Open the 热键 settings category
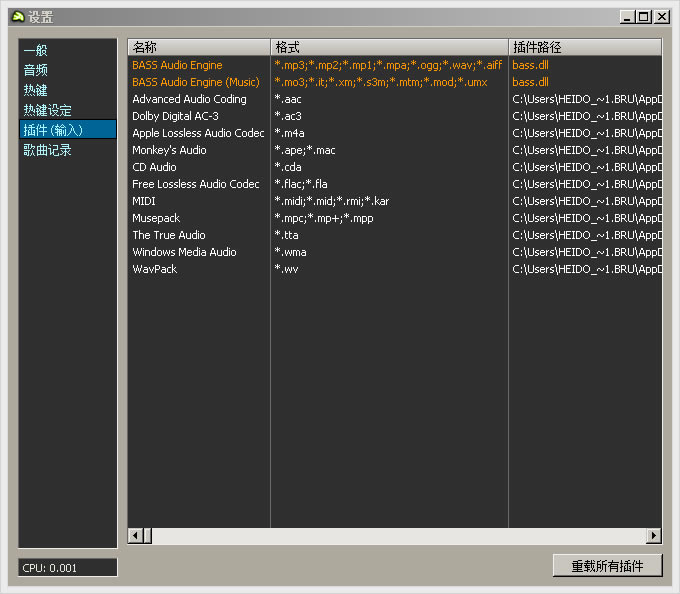Image resolution: width=680 pixels, height=594 pixels. tap(36, 90)
